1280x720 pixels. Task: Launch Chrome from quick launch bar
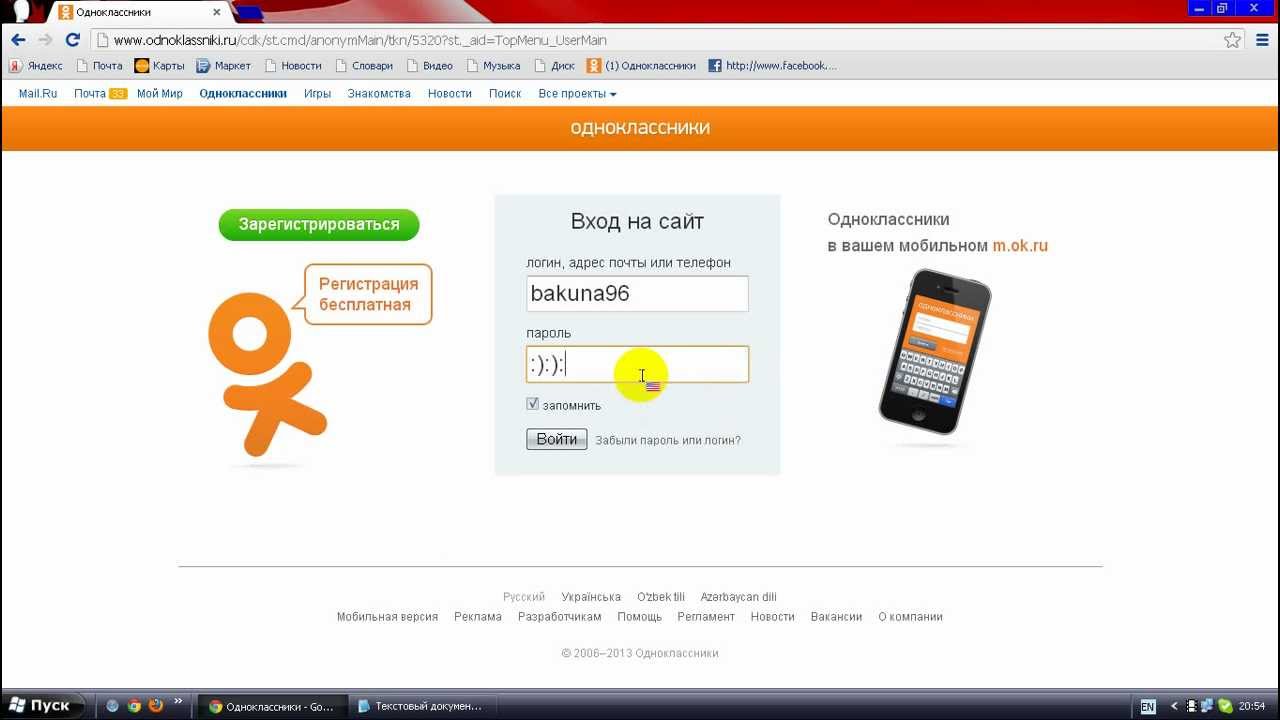coord(134,706)
